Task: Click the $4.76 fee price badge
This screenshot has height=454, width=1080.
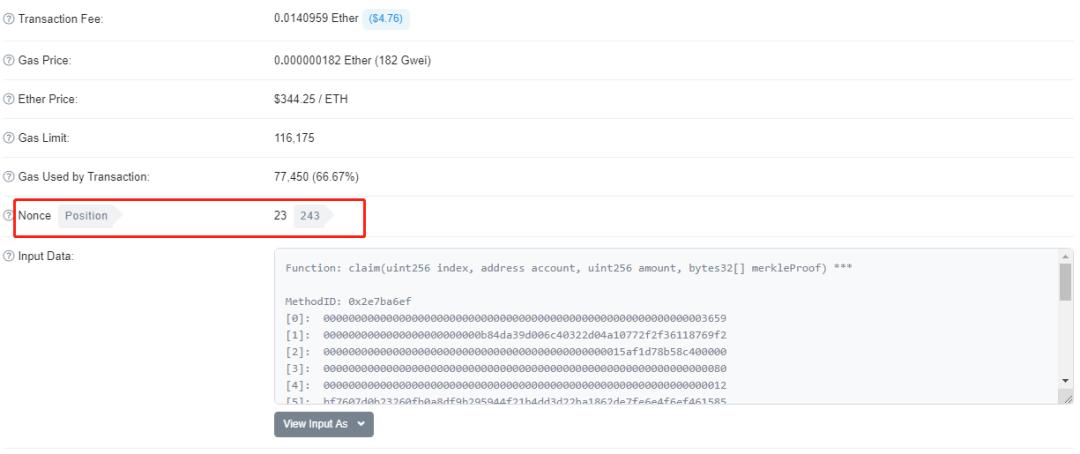Action: [386, 19]
